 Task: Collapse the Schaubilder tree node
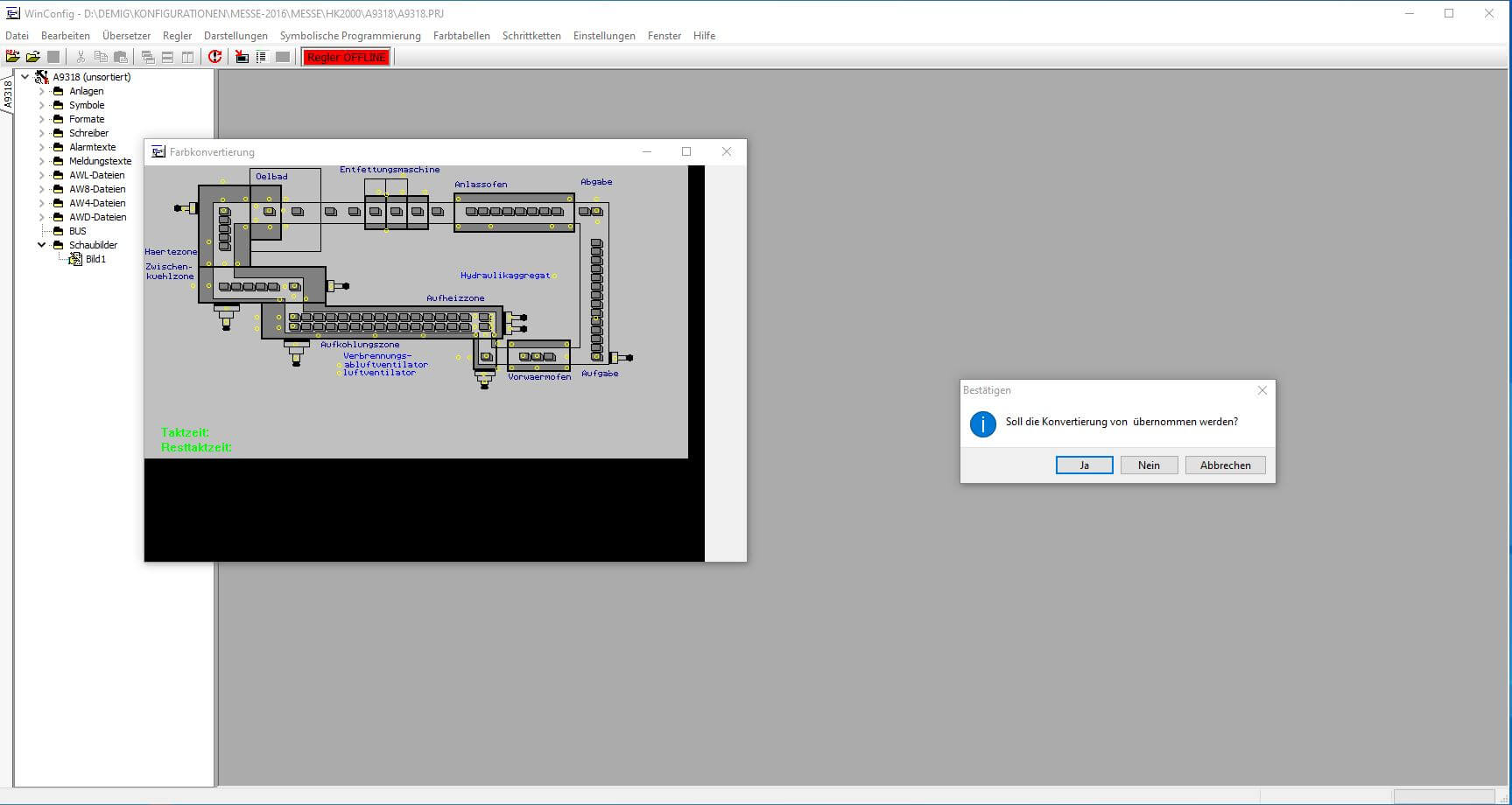coord(41,245)
